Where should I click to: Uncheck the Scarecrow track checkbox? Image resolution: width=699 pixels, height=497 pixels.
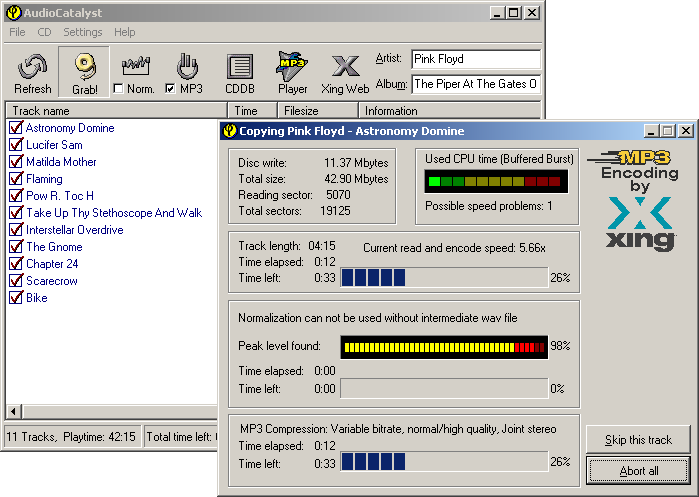[16, 280]
